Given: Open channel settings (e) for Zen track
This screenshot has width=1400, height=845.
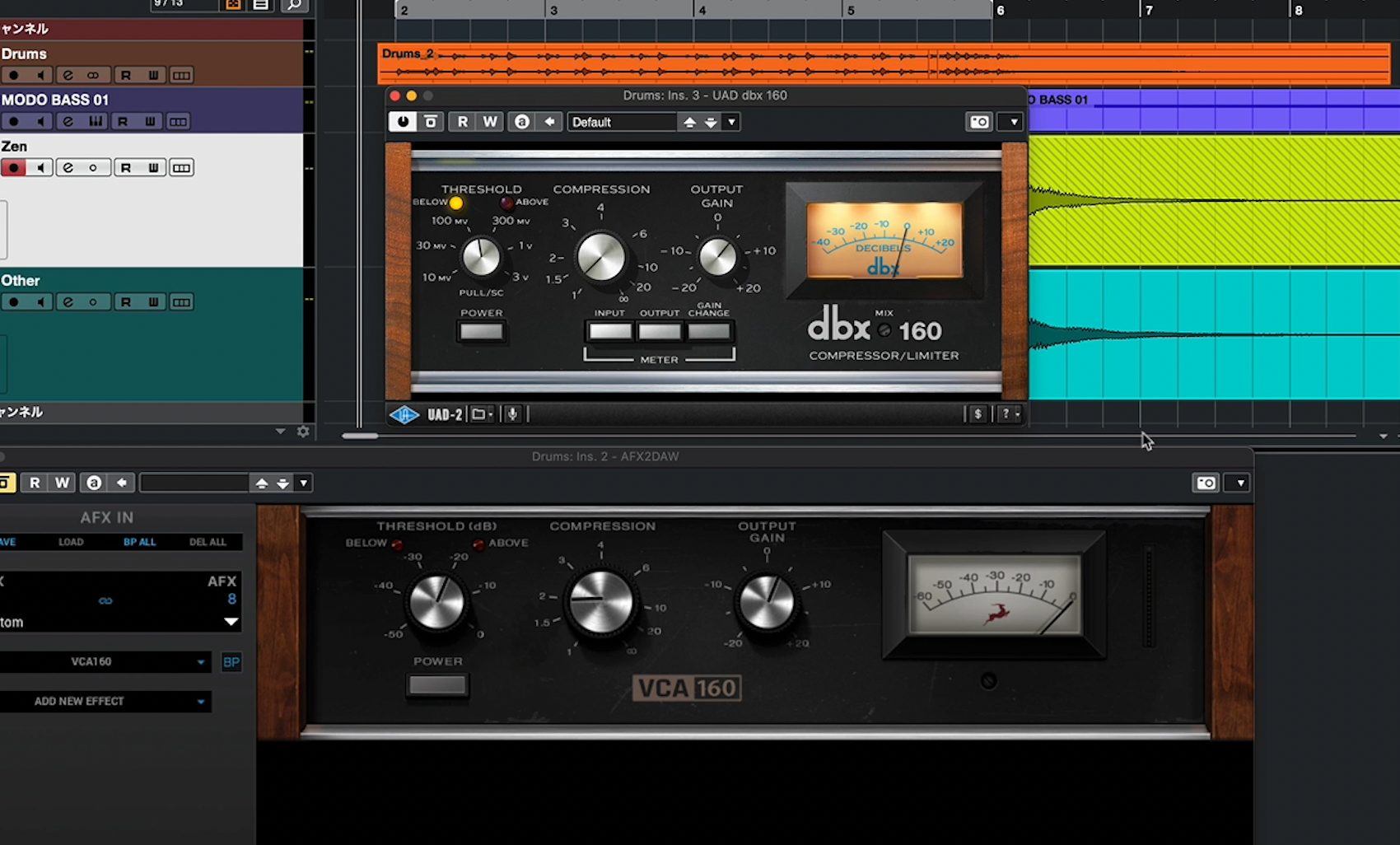Looking at the screenshot, I should pos(68,168).
